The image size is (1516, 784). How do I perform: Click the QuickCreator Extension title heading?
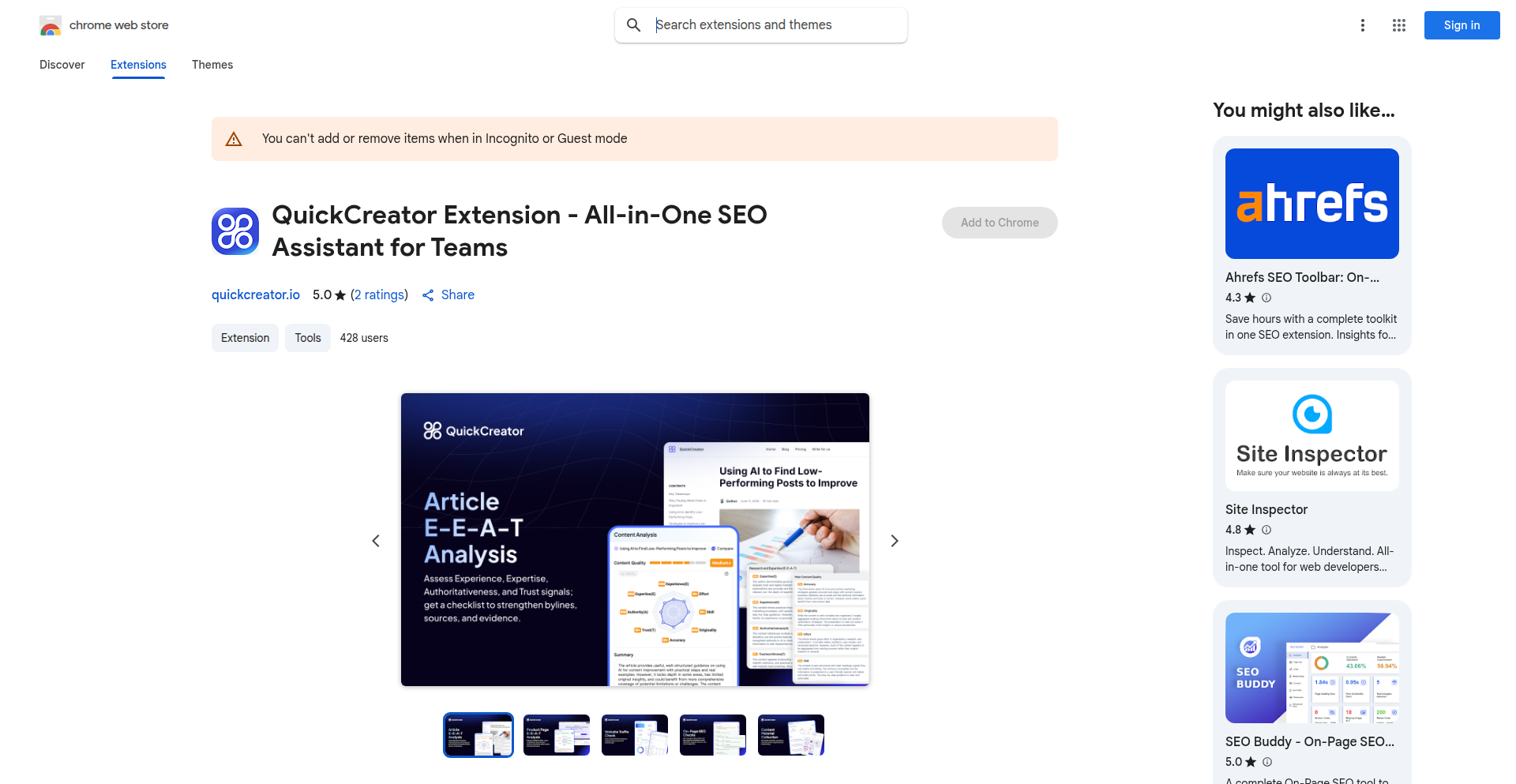(x=520, y=231)
